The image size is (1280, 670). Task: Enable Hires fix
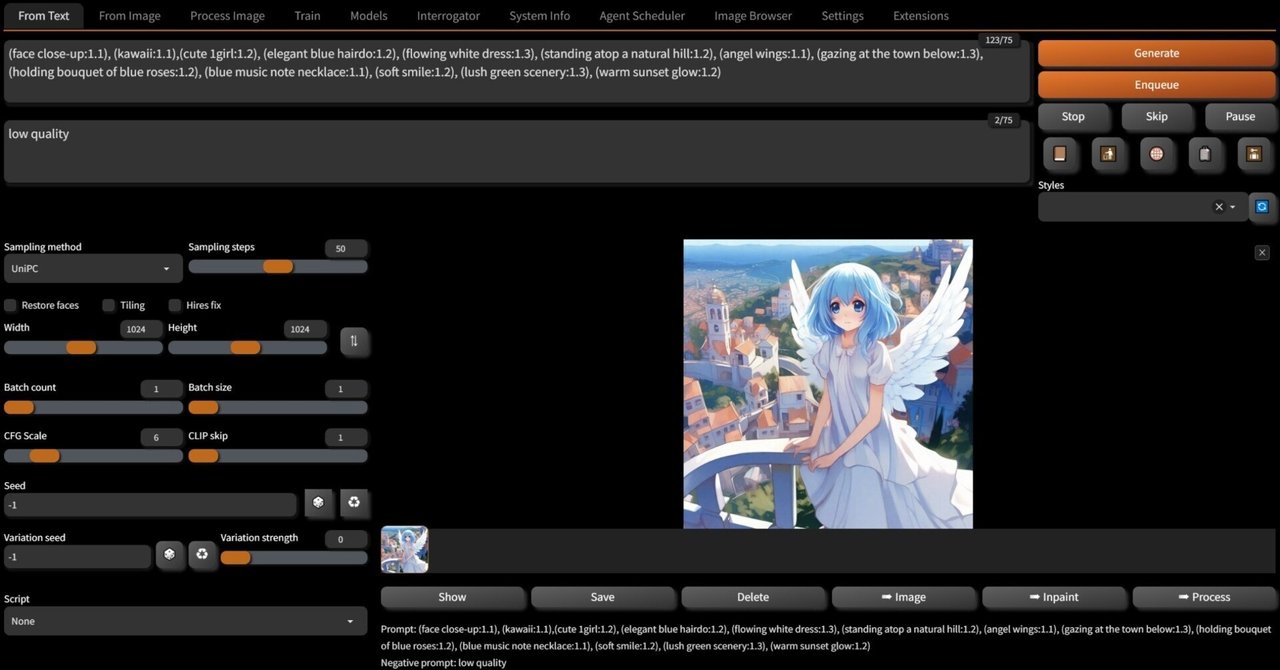(175, 305)
